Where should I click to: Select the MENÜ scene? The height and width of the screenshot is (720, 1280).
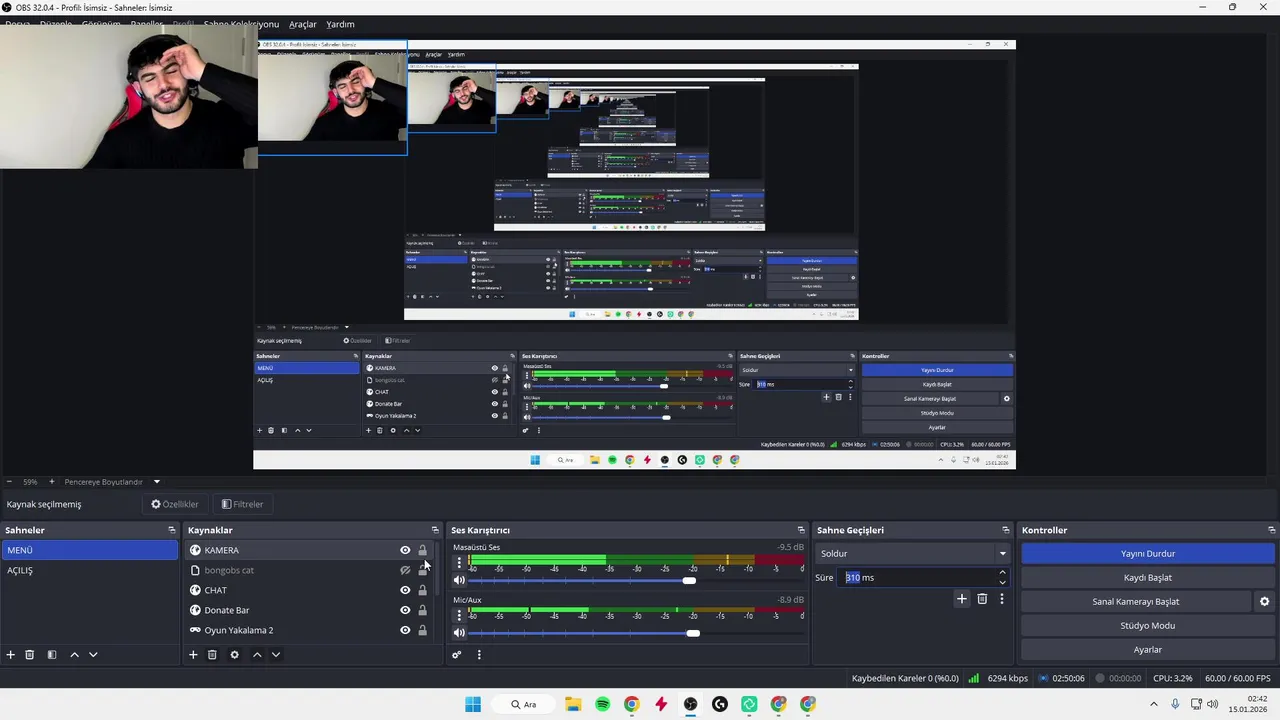click(90, 550)
